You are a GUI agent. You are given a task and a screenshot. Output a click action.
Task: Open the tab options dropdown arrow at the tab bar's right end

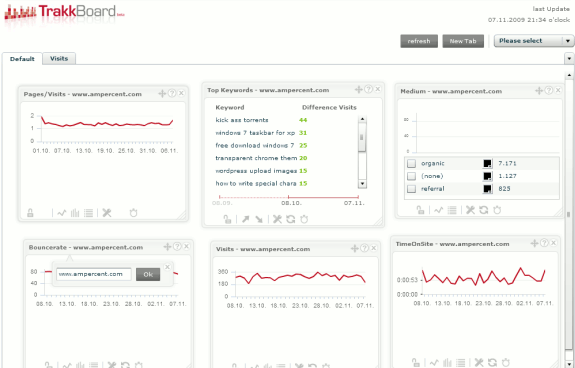click(569, 58)
